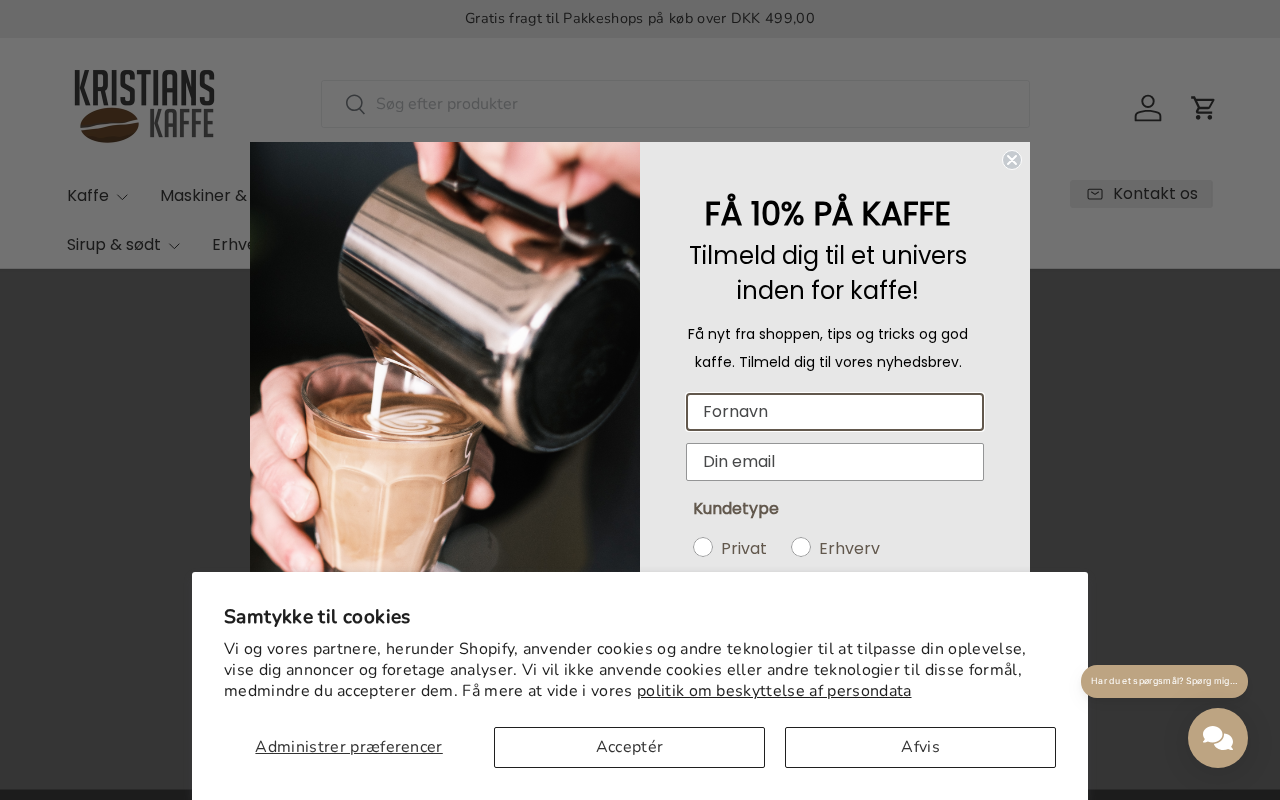
Task: Click the Afvis cookies button
Action: click(920, 747)
